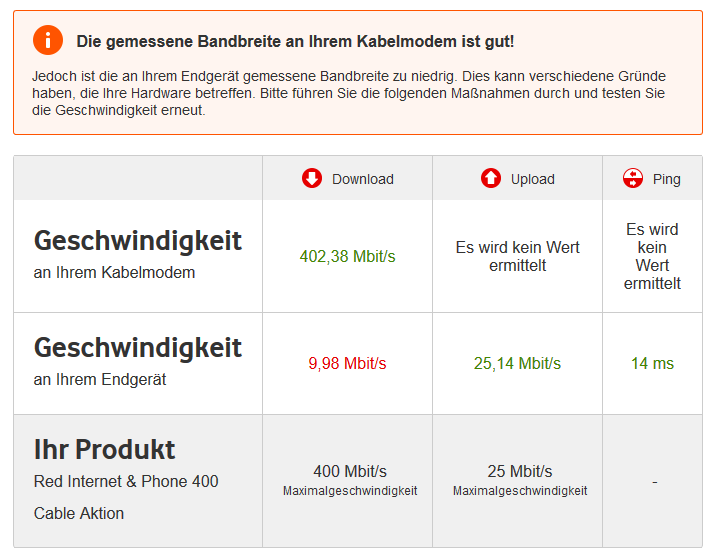The image size is (719, 555).
Task: Click the red 9,98 Mbit/s download value
Action: click(347, 364)
